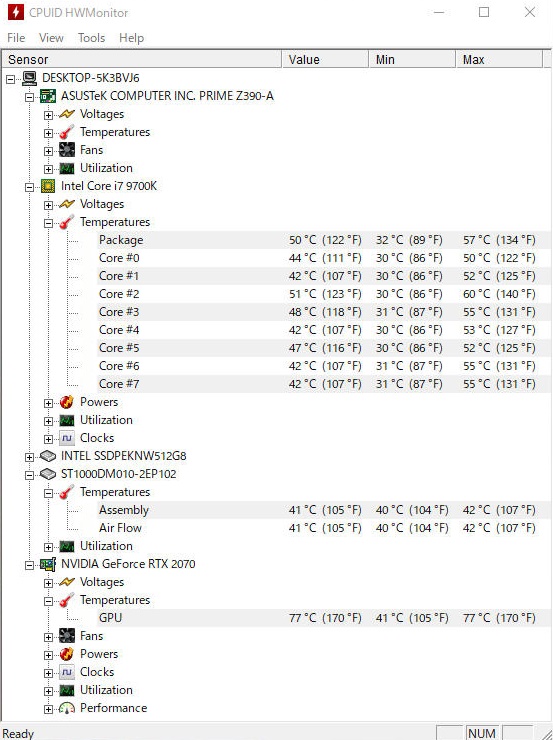553x740 pixels.
Task: Expand the motherboard Voltages node
Action: coord(49,115)
